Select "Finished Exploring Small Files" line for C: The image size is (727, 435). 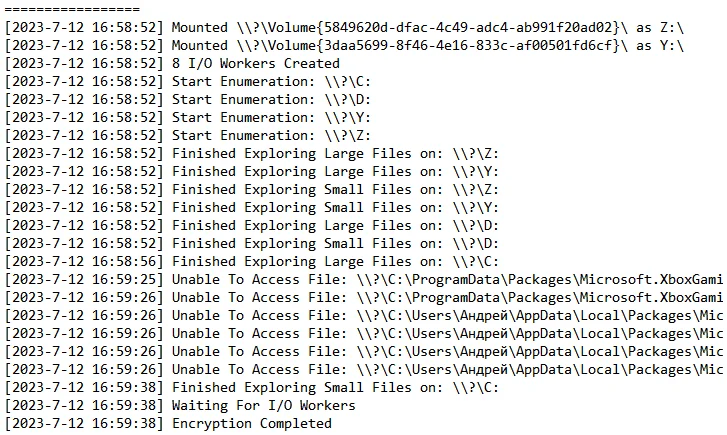pos(335,387)
